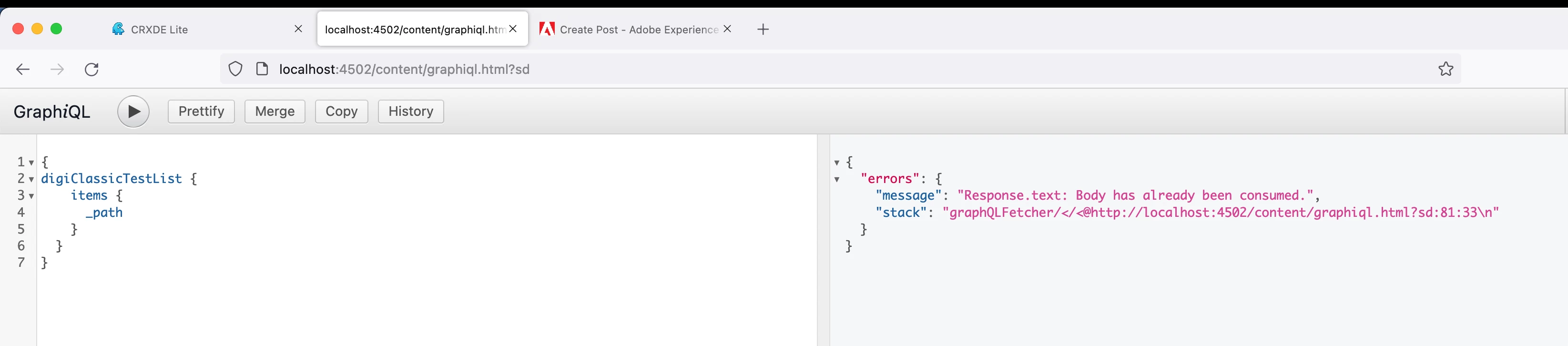Click the Adobe logo favicon on Create Post tab
This screenshot has width=1568, height=346.
547,29
